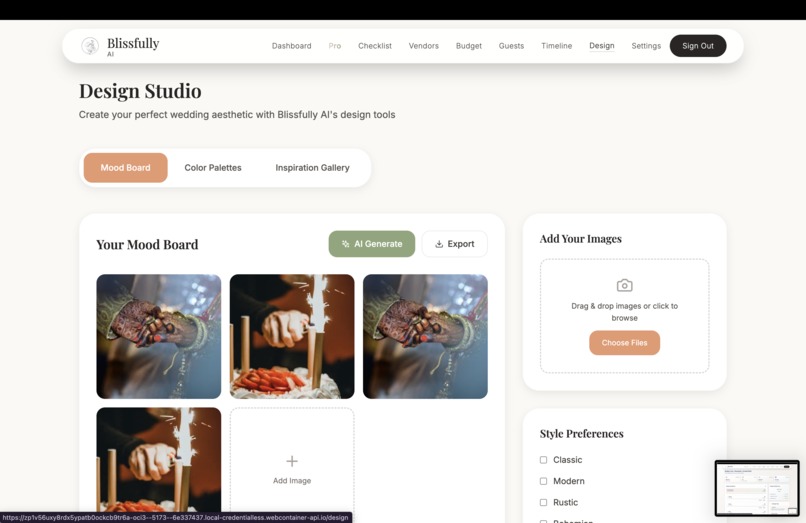Screen dimensions: 806x523
Task: Open the picture-in-picture preview thumbnail
Action: pyautogui.click(x=757, y=488)
